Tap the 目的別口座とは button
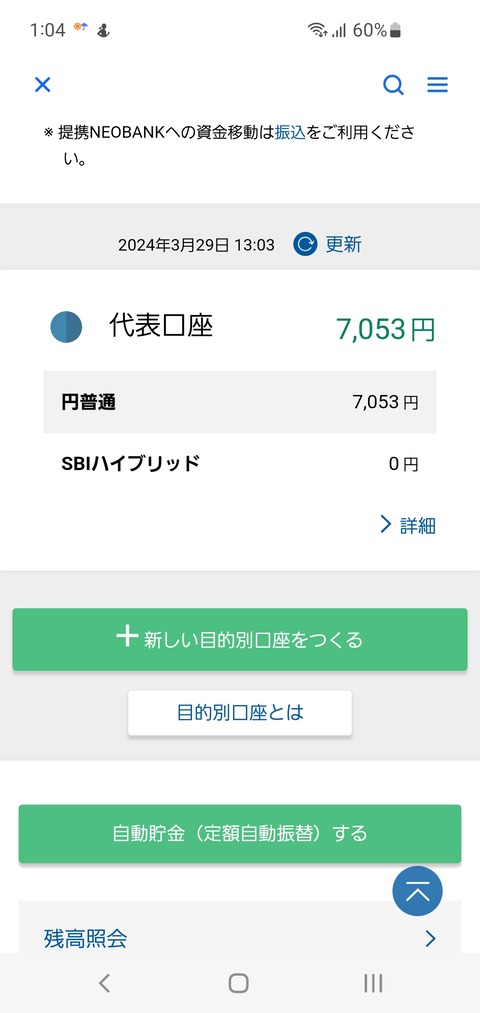Image resolution: width=480 pixels, height=1013 pixels. pyautogui.click(x=240, y=713)
